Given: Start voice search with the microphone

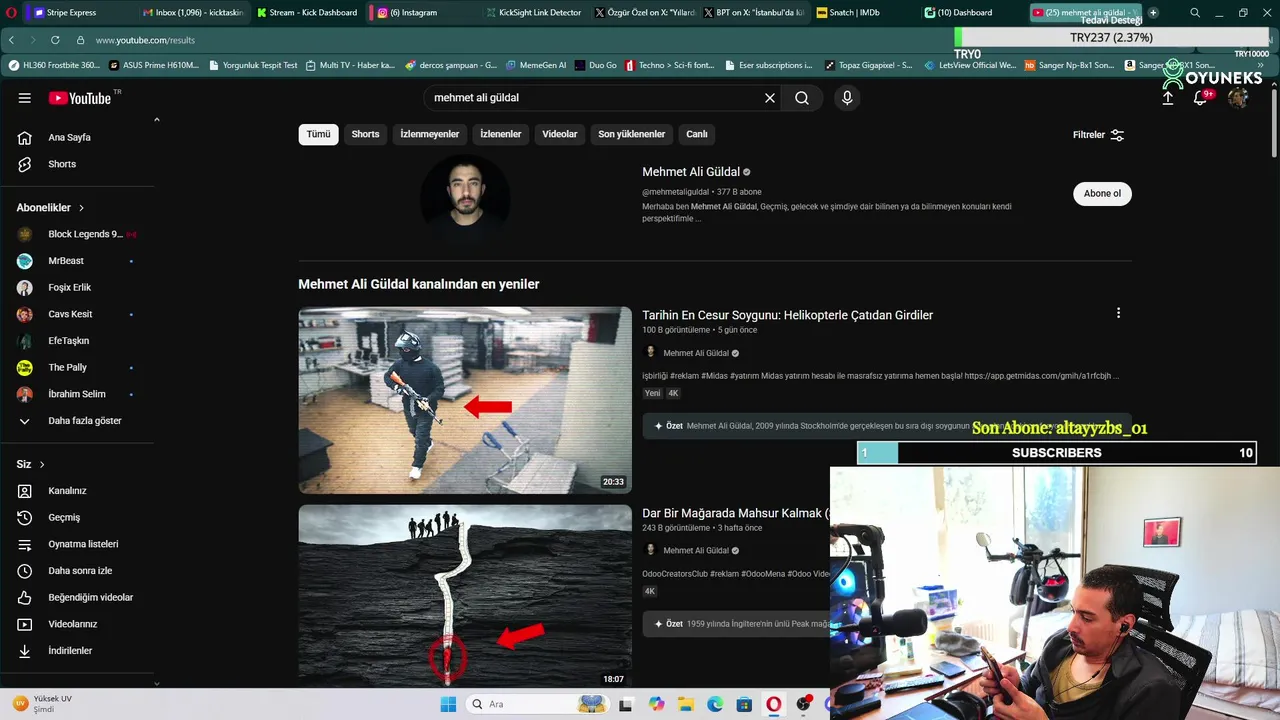Looking at the screenshot, I should click(x=847, y=98).
